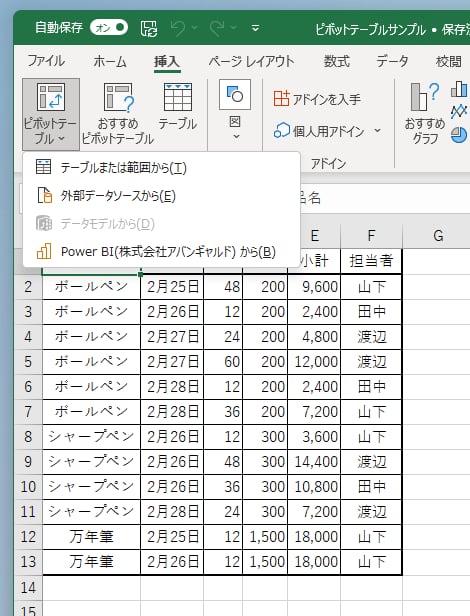The image size is (470, 616).
Task: Open redo history dropdown arrow
Action: pos(233,28)
